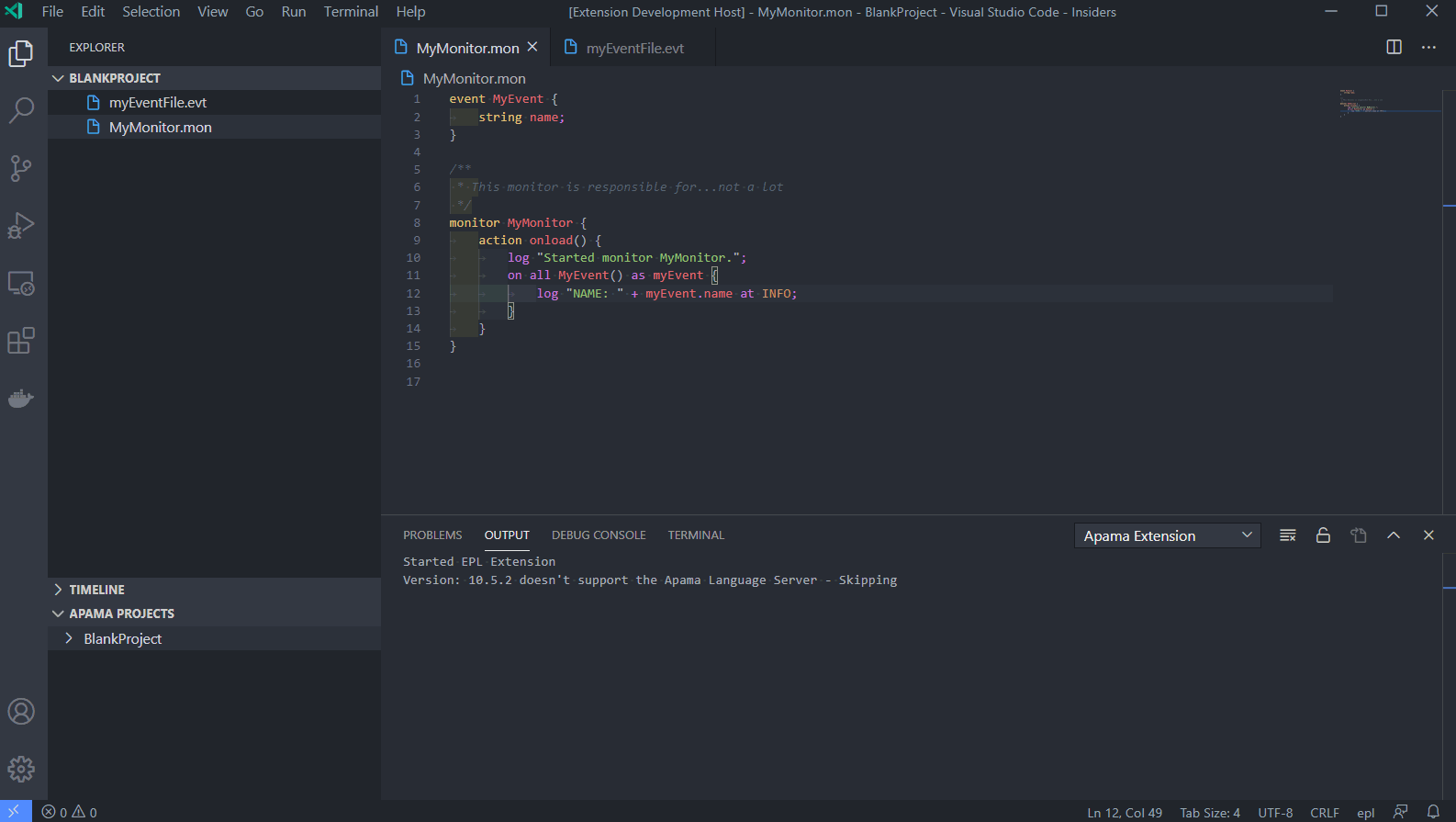
Task: Change indentation via Tab Size: 4
Action: pos(1210,812)
